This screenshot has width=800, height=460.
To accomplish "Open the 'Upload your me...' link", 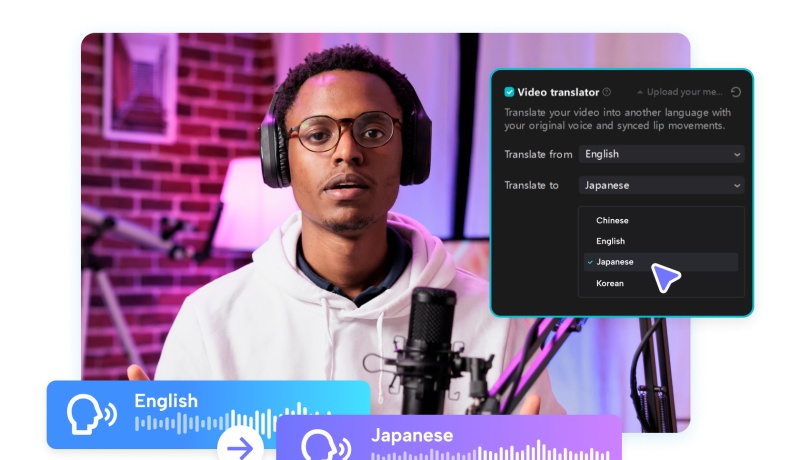I will 688,92.
